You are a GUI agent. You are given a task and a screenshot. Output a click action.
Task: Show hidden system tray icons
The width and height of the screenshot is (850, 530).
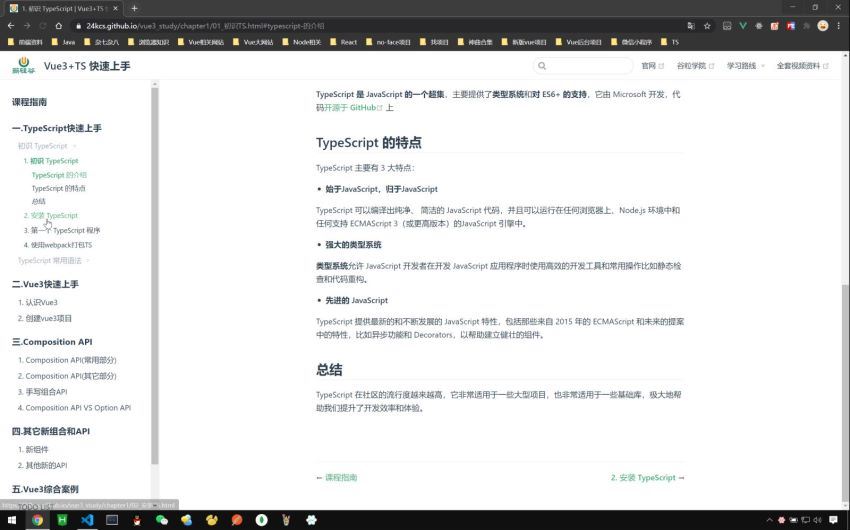click(769, 520)
